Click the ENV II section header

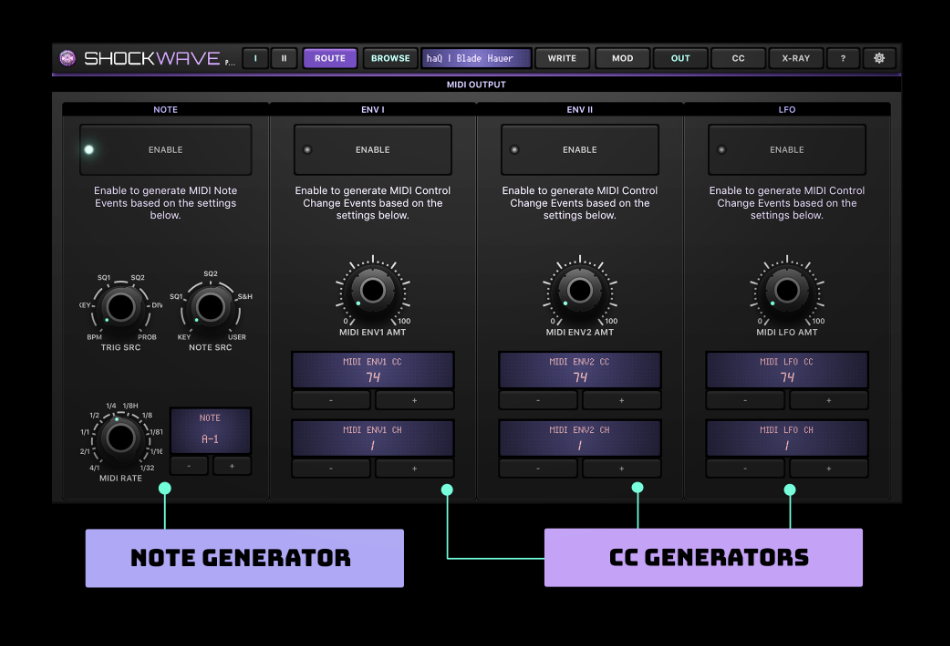tap(580, 110)
